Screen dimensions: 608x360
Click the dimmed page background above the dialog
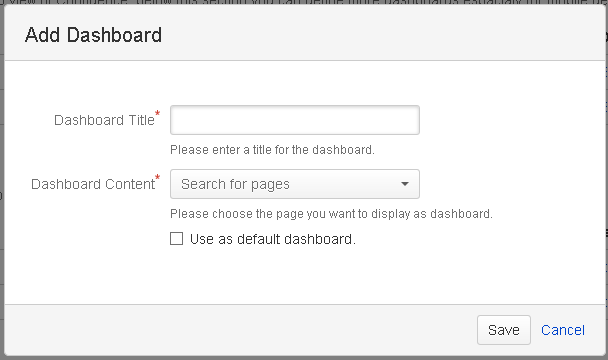pos(304,2)
